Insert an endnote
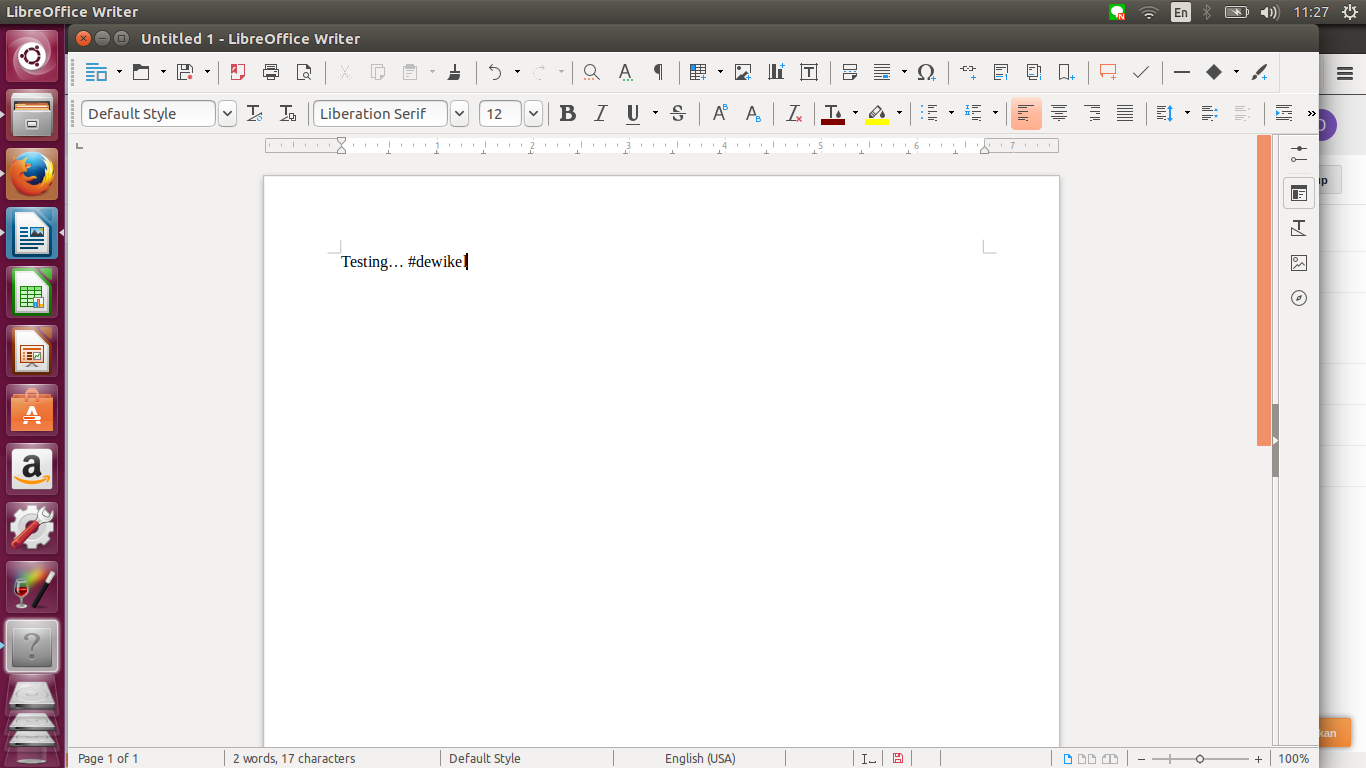 pyautogui.click(x=1034, y=72)
